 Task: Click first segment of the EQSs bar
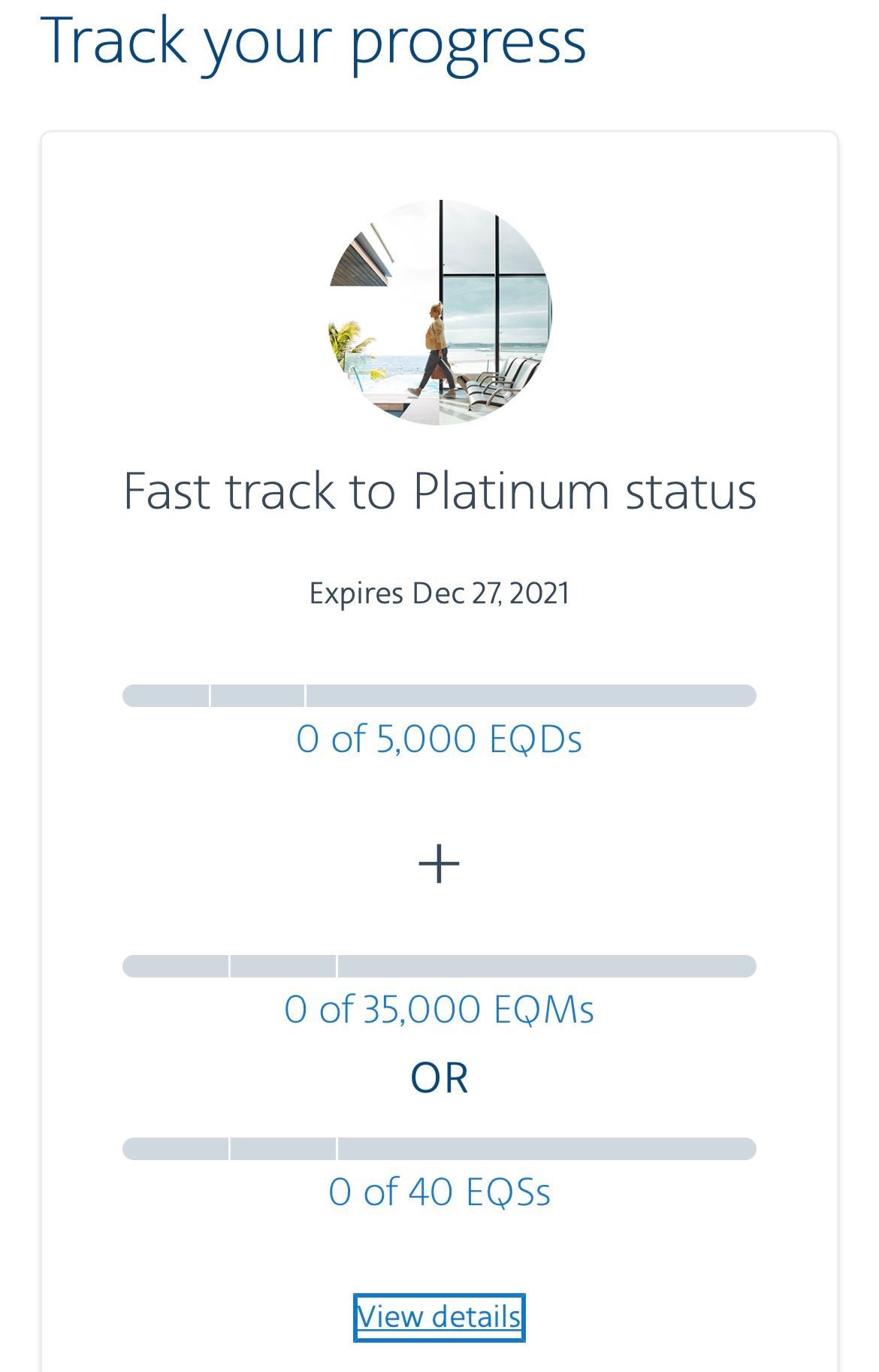click(176, 1149)
